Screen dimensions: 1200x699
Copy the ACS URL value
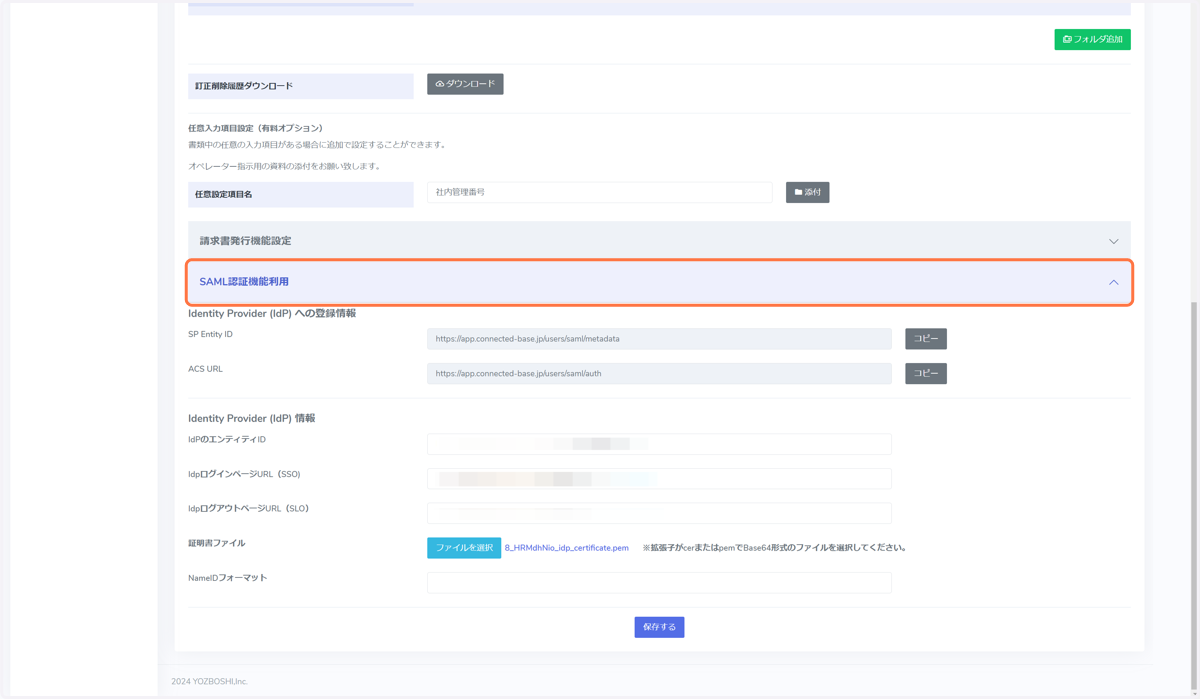926,373
